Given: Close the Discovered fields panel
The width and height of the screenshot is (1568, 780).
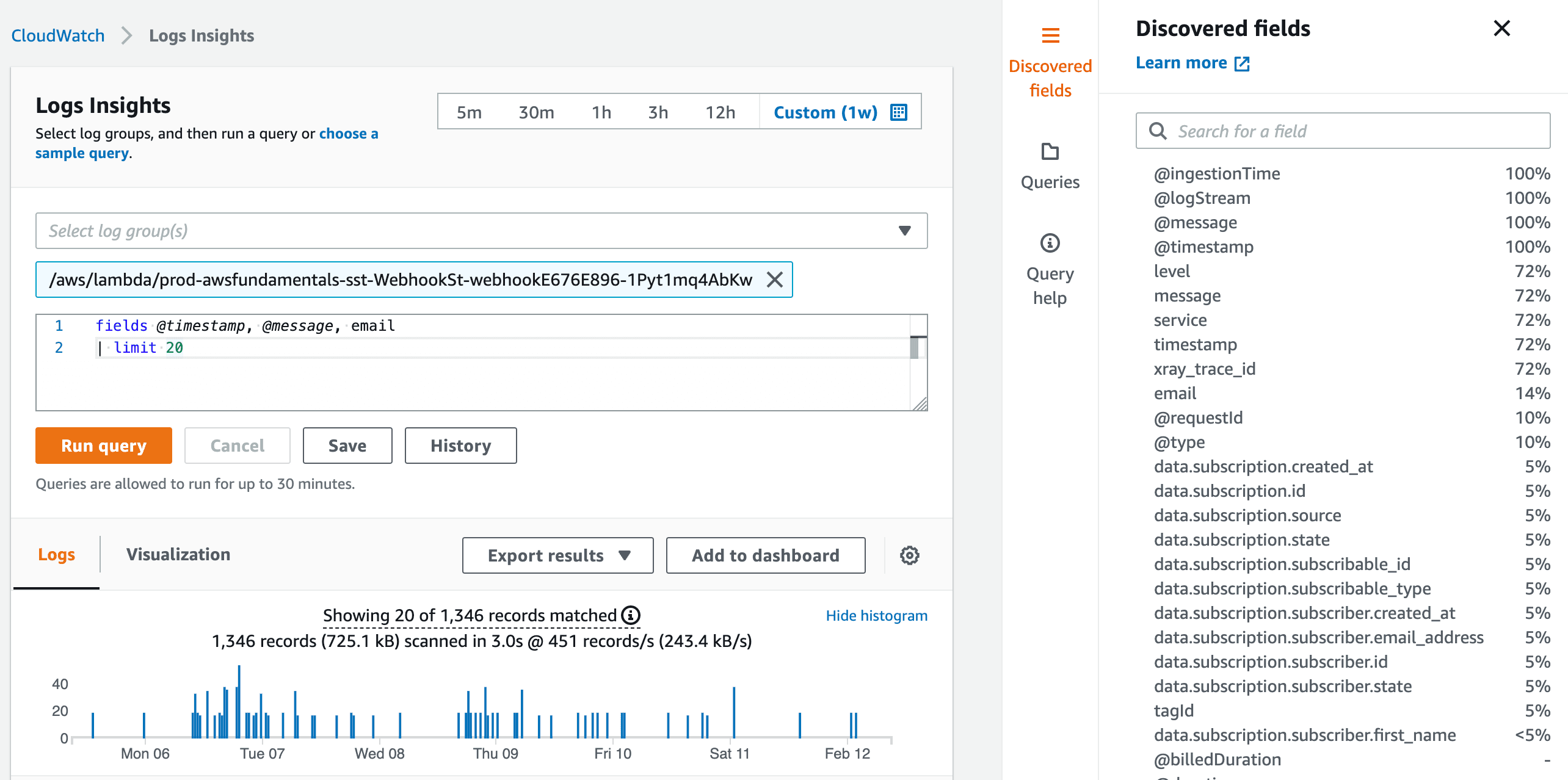Looking at the screenshot, I should pos(1502,28).
